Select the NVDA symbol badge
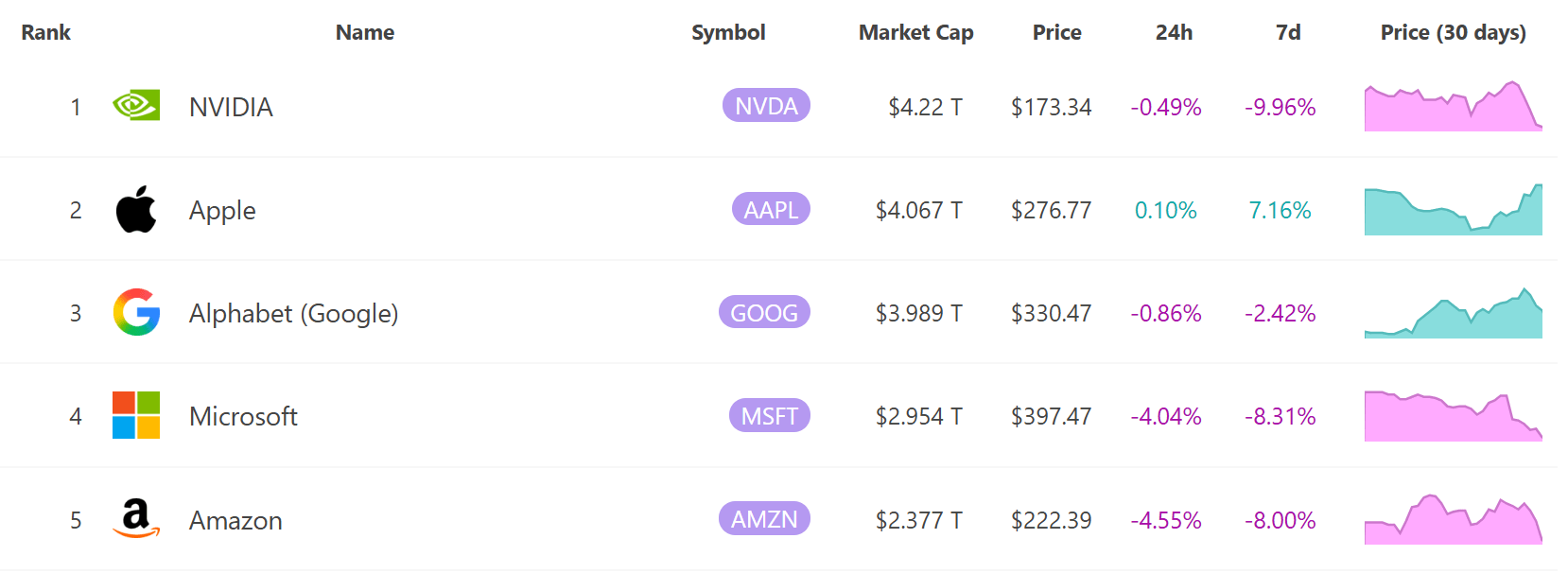Image resolution: width=1568 pixels, height=573 pixels. (x=766, y=106)
